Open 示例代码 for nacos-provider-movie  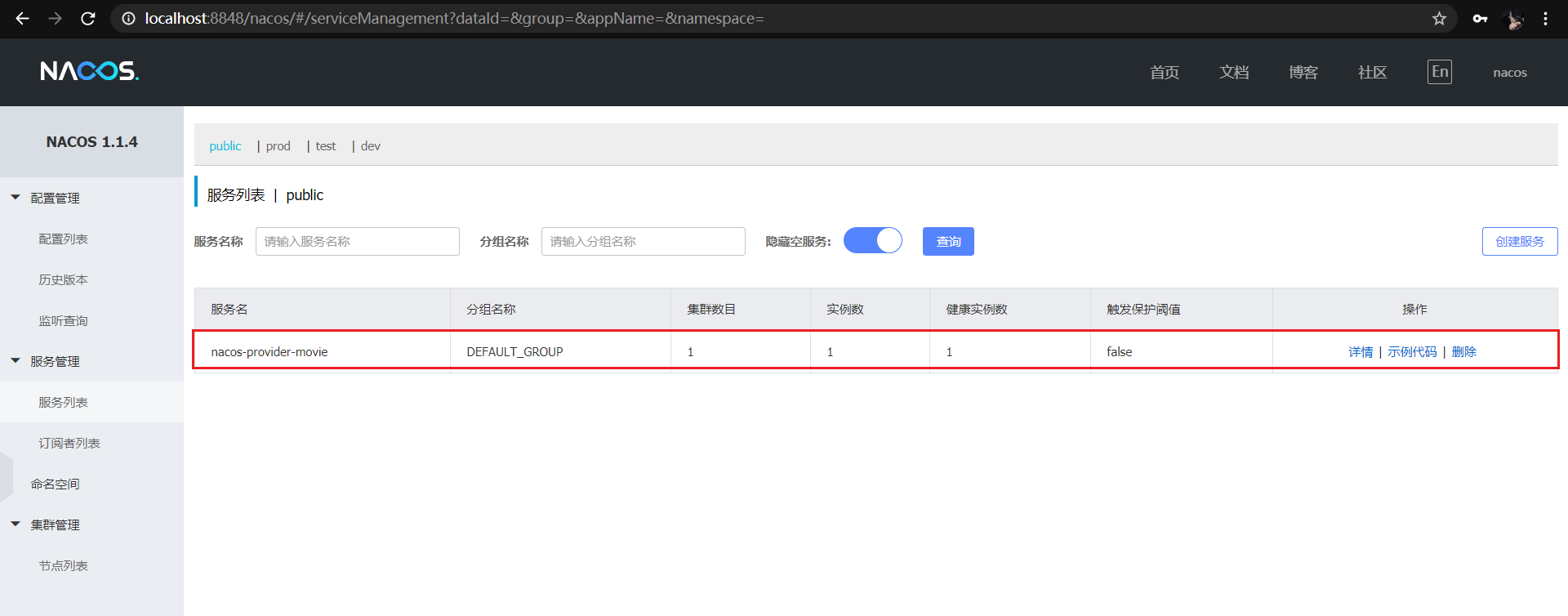tap(1412, 351)
